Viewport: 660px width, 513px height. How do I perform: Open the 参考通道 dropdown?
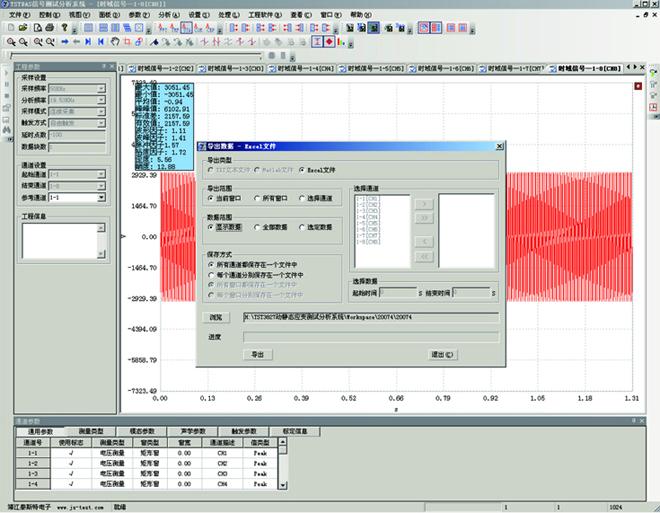101,198
